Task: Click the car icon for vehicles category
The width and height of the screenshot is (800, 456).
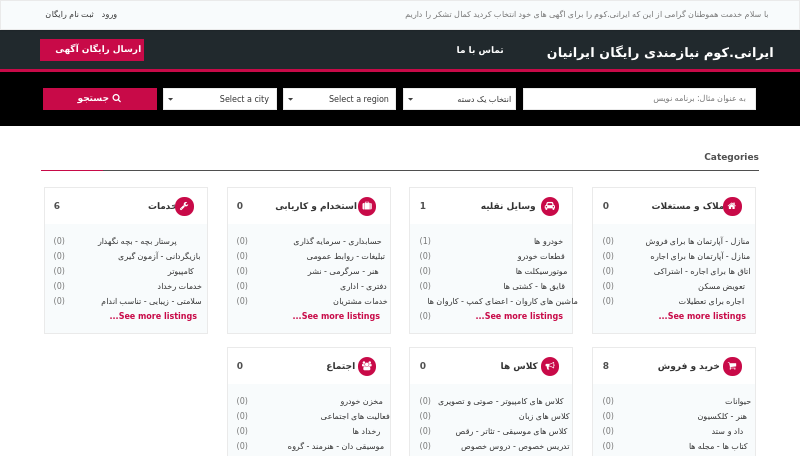Action: tap(549, 206)
